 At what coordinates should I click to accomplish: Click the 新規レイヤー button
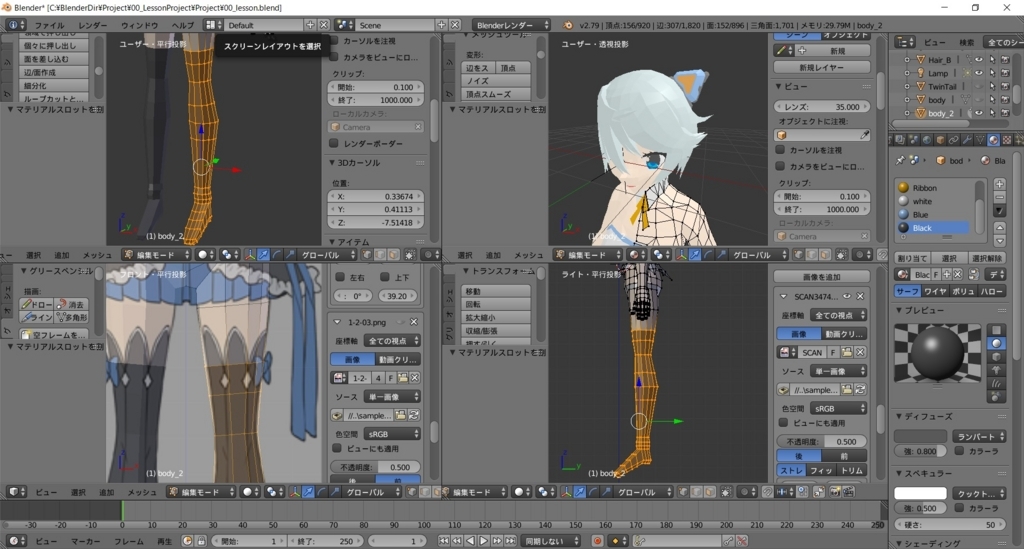point(822,67)
